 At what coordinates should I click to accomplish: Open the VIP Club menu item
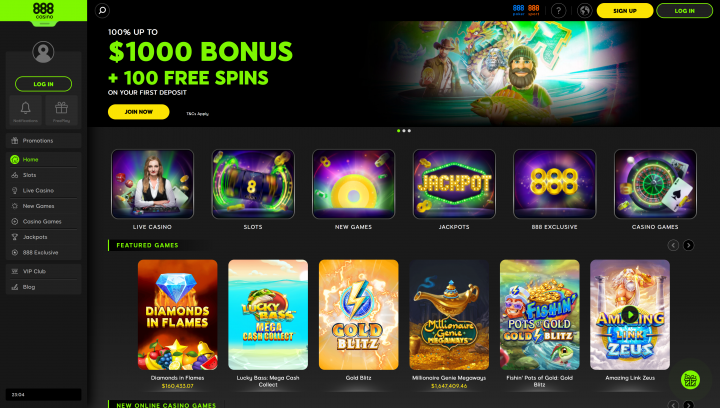click(44, 271)
